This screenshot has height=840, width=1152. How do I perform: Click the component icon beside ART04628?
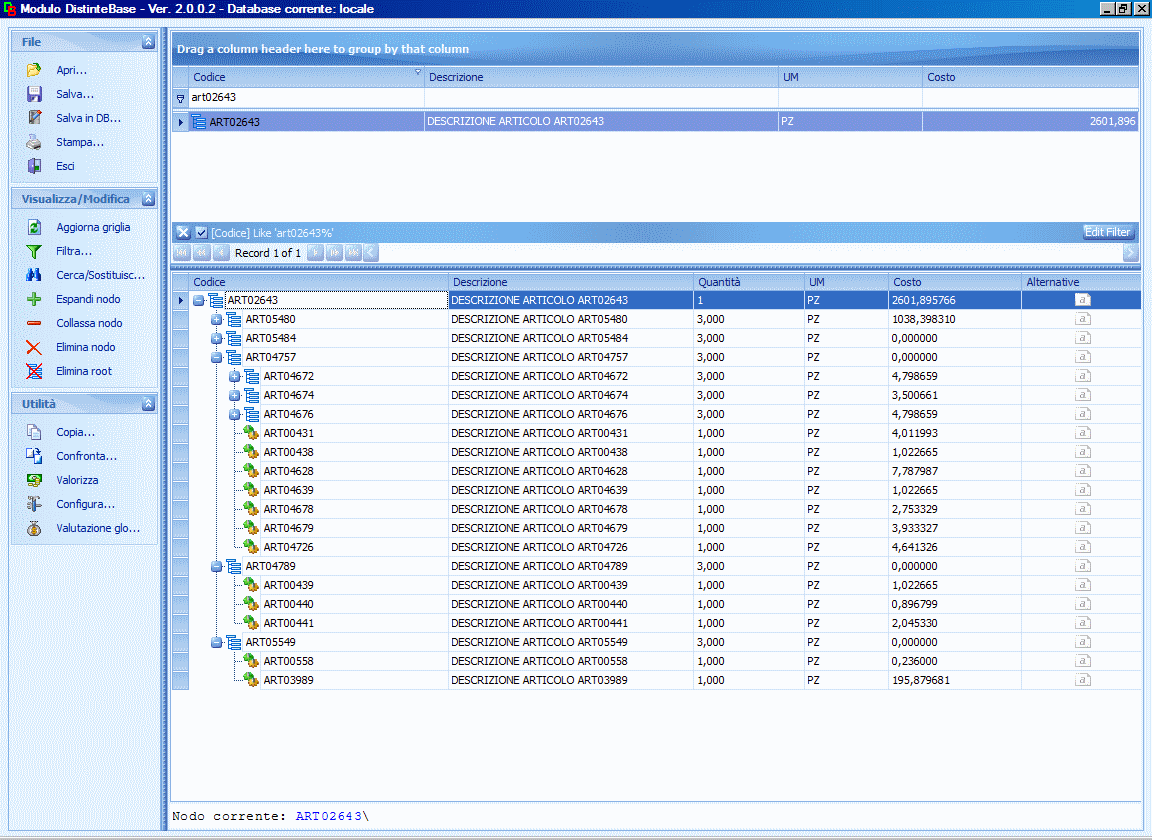[x=251, y=471]
